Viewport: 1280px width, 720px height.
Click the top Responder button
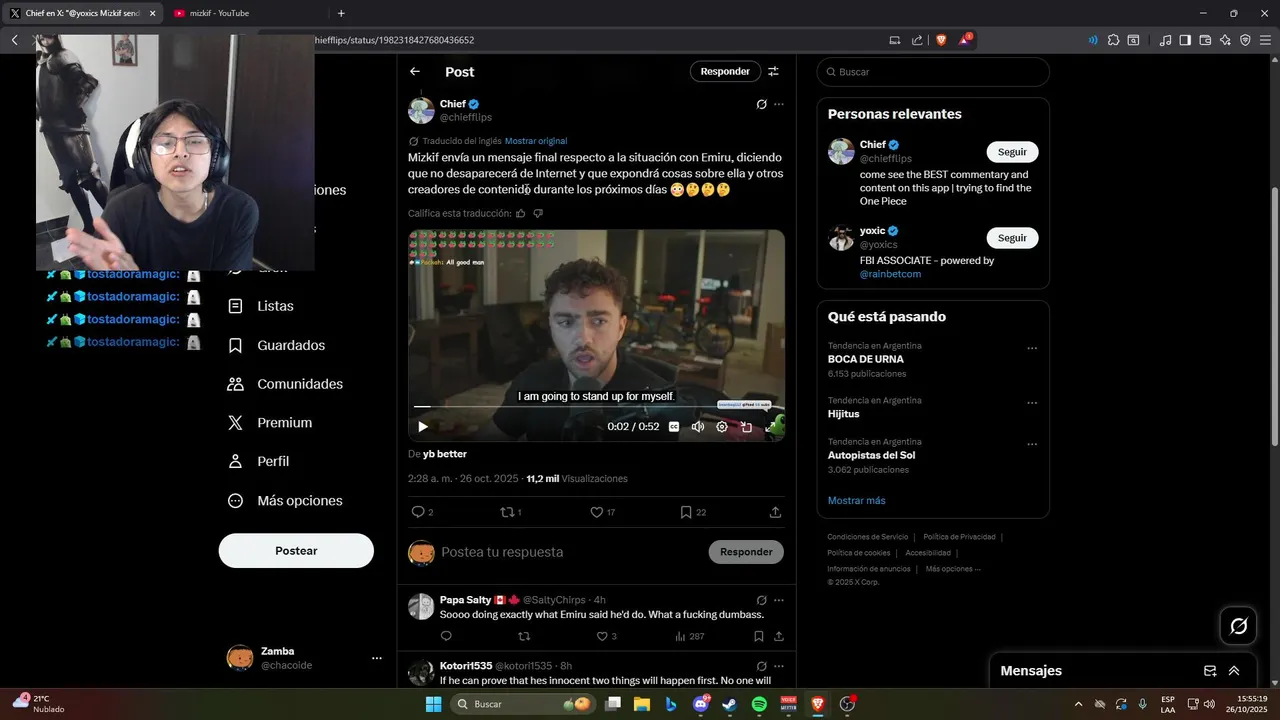click(725, 71)
